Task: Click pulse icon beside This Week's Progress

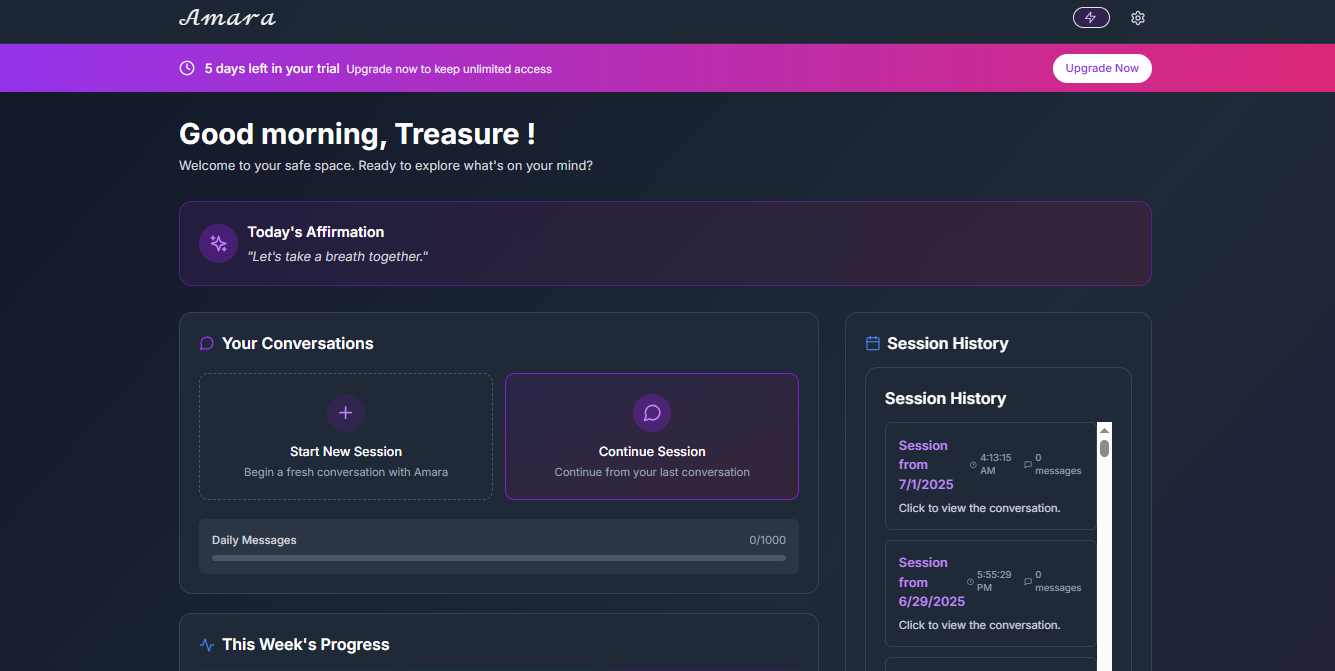Action: coord(207,645)
